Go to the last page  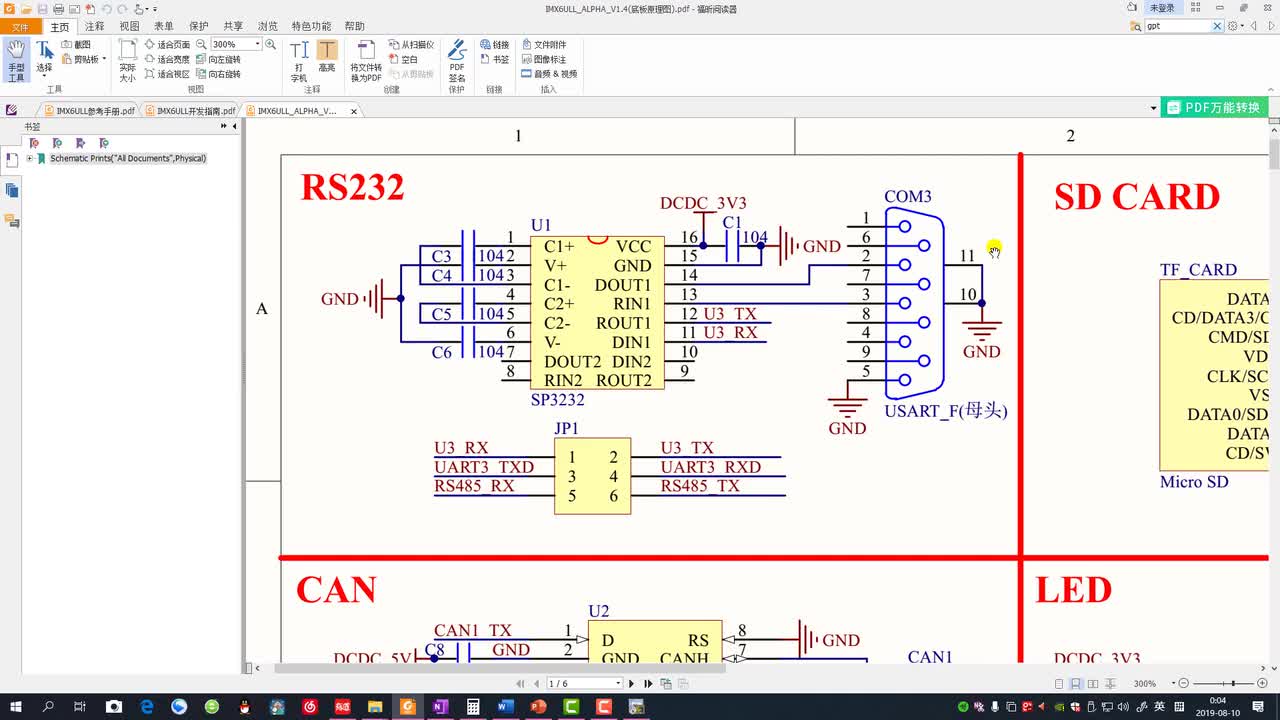648,683
